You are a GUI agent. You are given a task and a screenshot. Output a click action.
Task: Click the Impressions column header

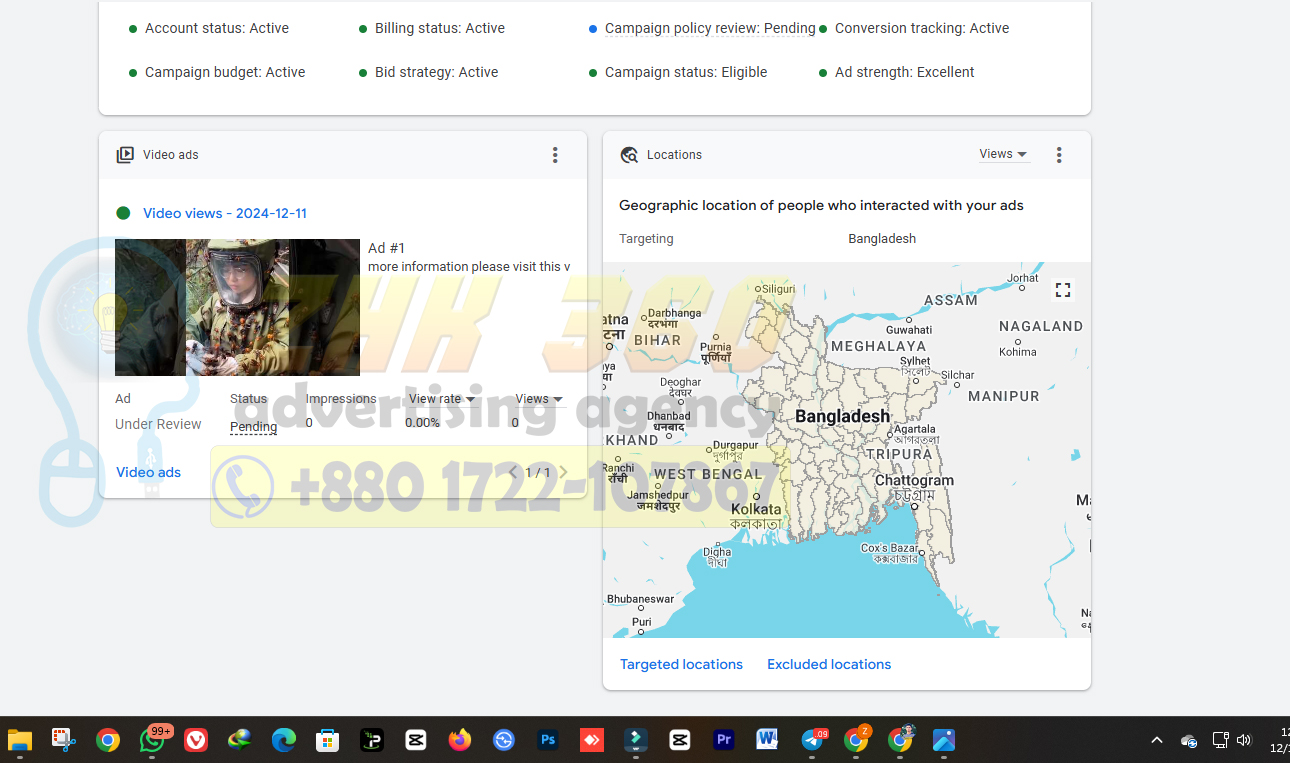tap(341, 399)
